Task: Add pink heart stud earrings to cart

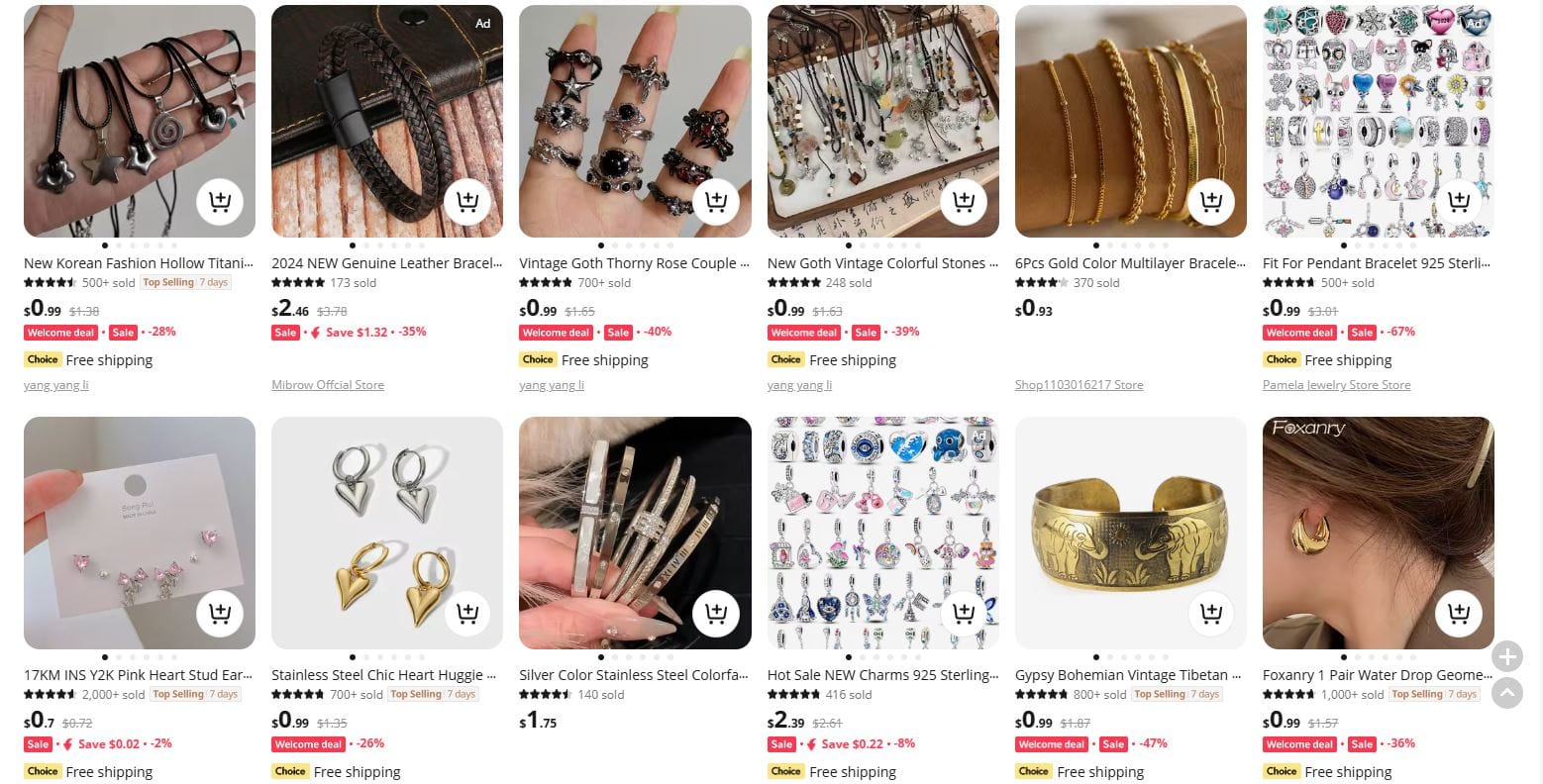Action: click(220, 614)
